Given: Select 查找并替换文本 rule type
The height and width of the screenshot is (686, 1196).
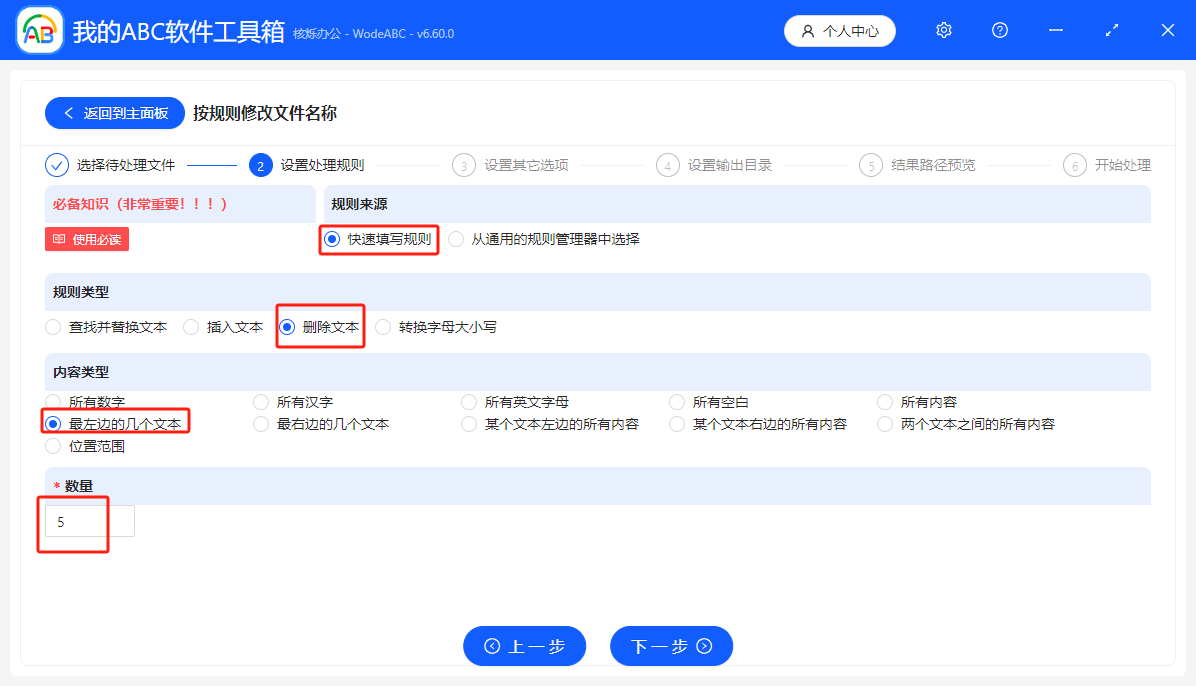Looking at the screenshot, I should click(x=51, y=326).
